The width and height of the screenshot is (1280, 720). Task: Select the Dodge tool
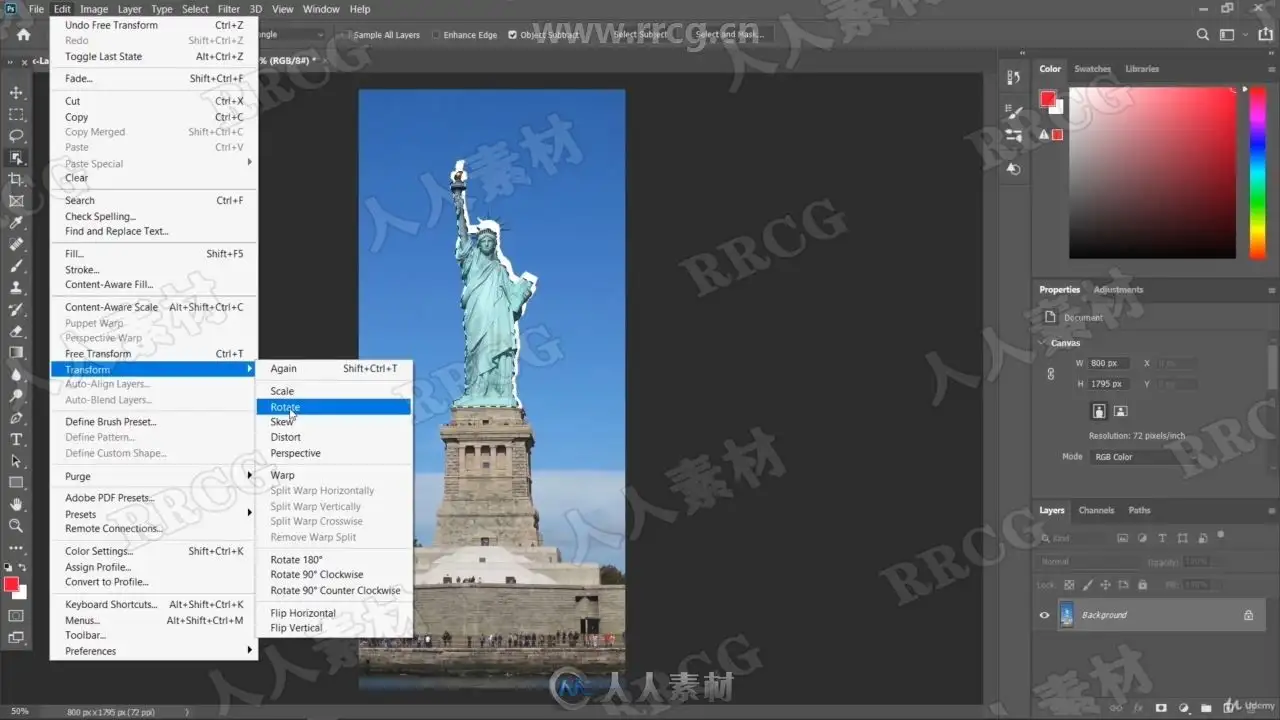[x=16, y=396]
